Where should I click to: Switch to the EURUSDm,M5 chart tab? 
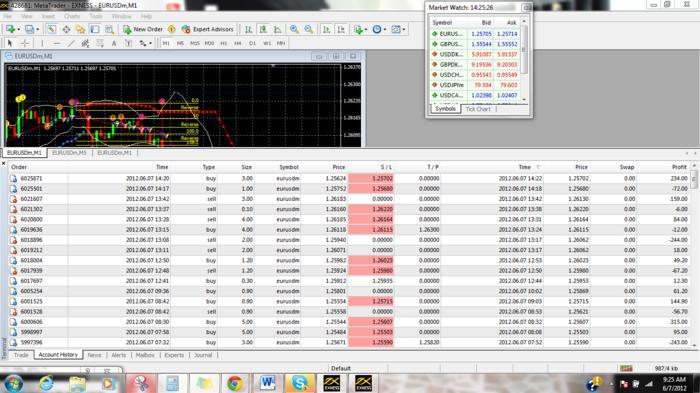click(x=69, y=153)
